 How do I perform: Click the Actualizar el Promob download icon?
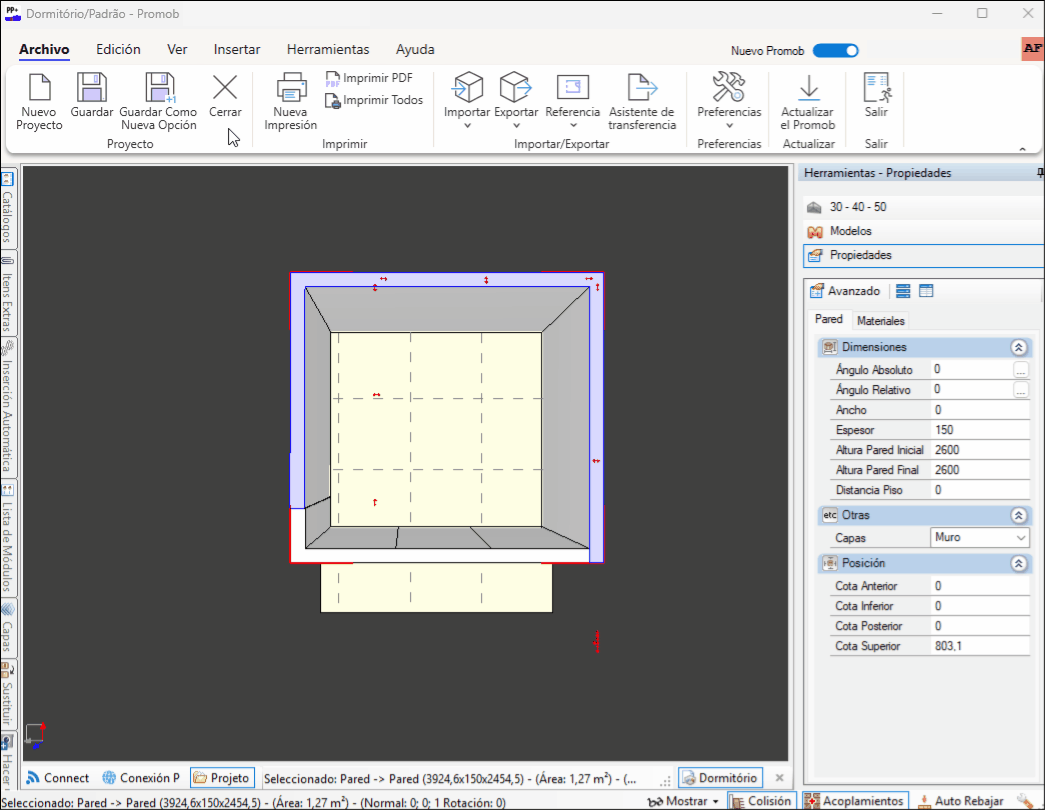pos(807,89)
